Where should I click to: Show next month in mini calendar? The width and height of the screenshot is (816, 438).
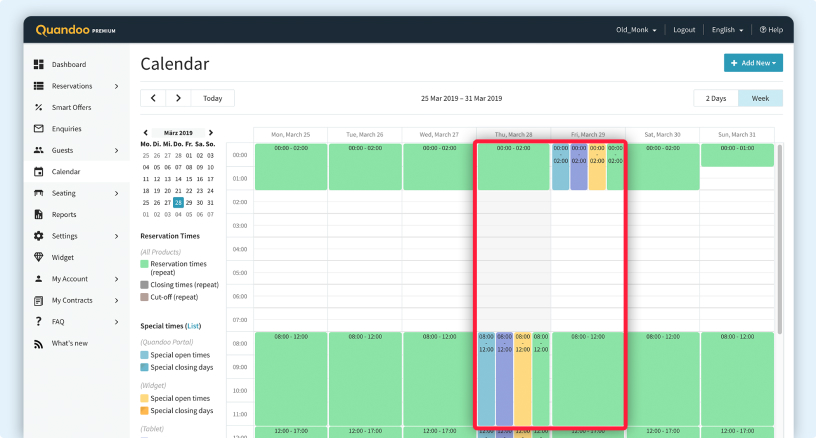click(210, 133)
